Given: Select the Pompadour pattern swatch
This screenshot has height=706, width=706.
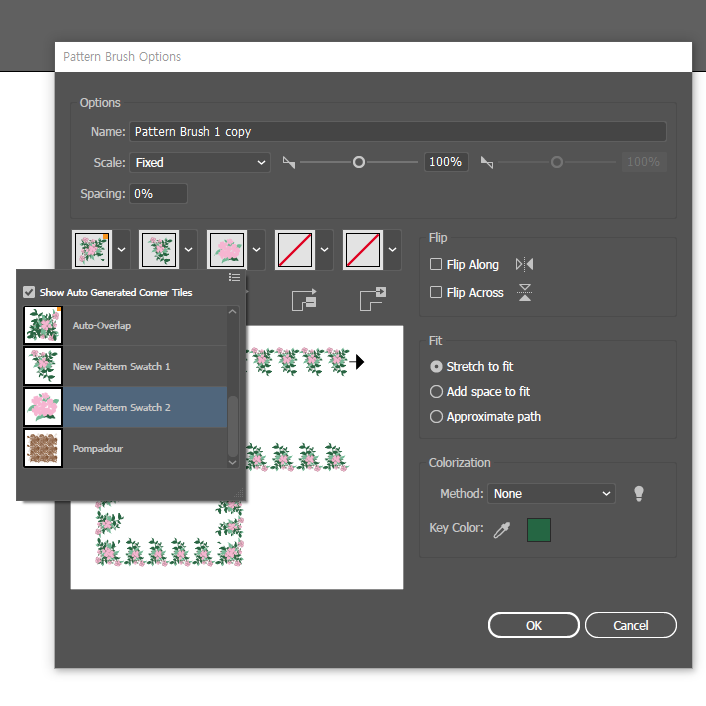Looking at the screenshot, I should point(125,448).
